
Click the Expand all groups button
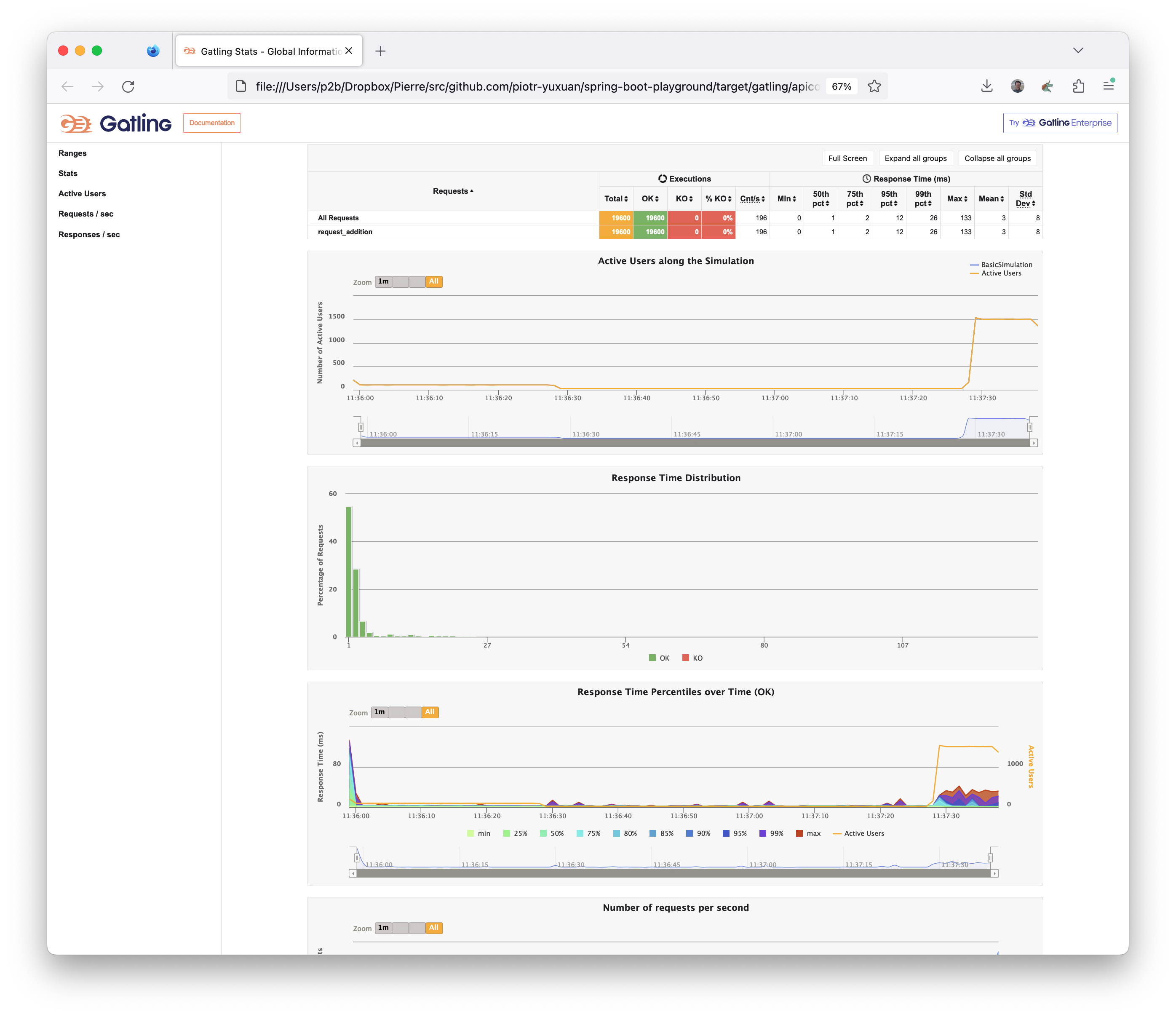(915, 158)
